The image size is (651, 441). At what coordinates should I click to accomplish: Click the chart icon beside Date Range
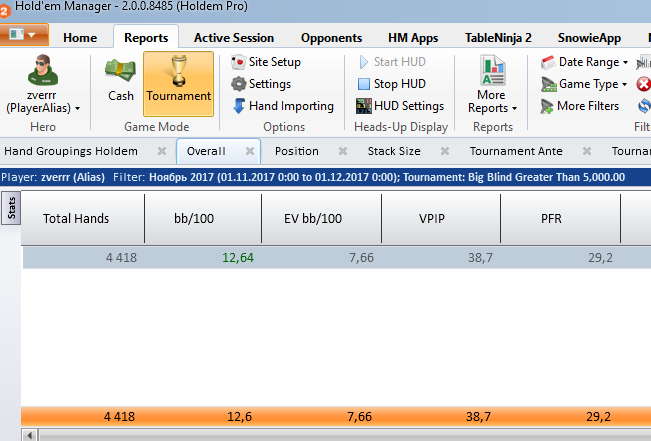click(x=644, y=62)
